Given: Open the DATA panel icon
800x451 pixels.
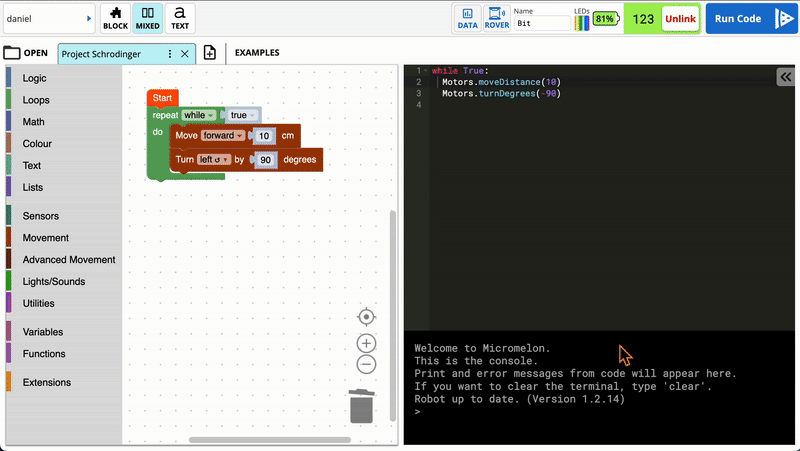Looking at the screenshot, I should point(468,18).
